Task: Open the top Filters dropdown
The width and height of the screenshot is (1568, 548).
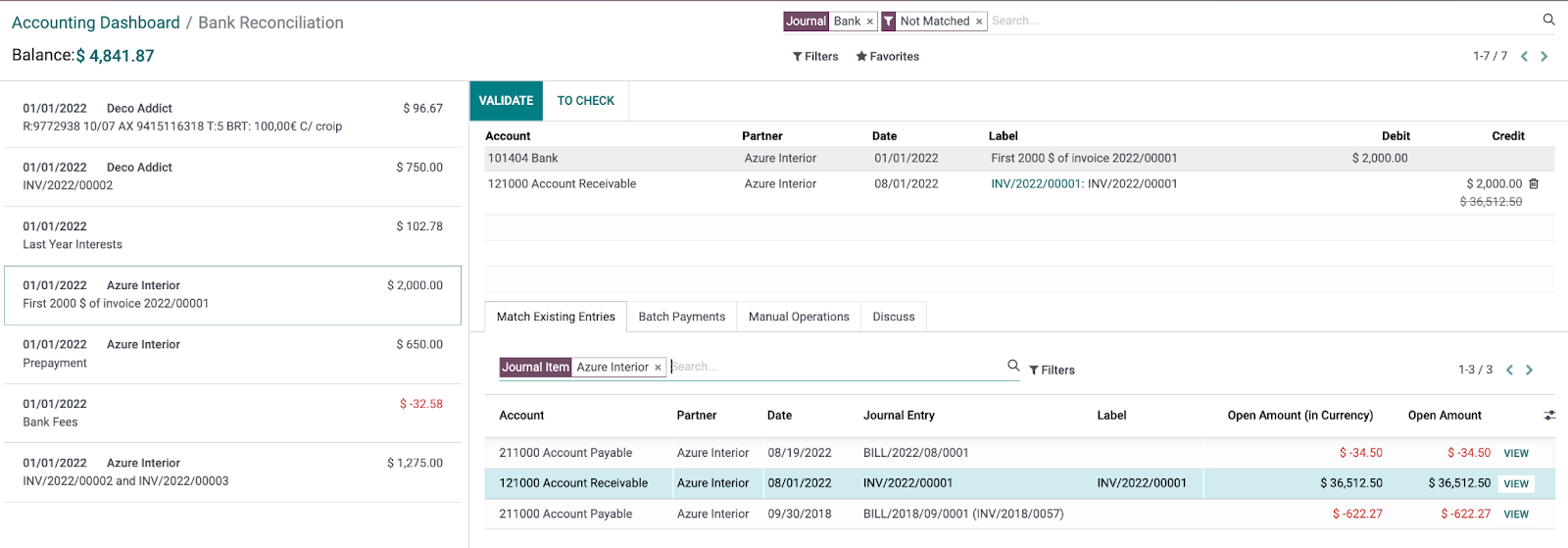Action: click(815, 57)
